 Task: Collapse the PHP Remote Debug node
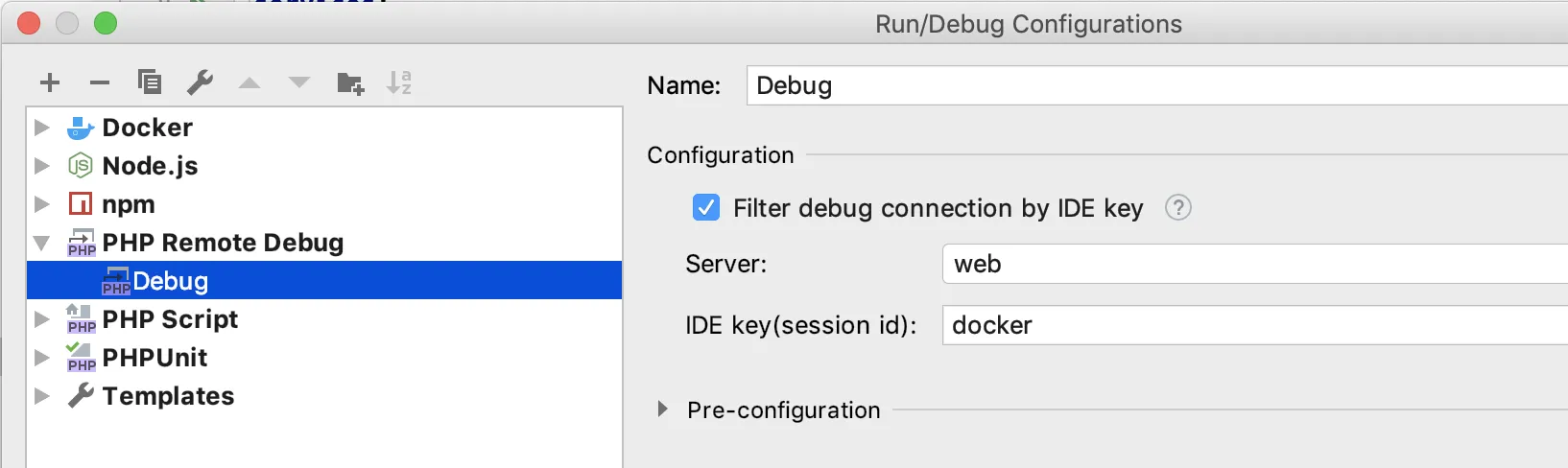[x=41, y=243]
